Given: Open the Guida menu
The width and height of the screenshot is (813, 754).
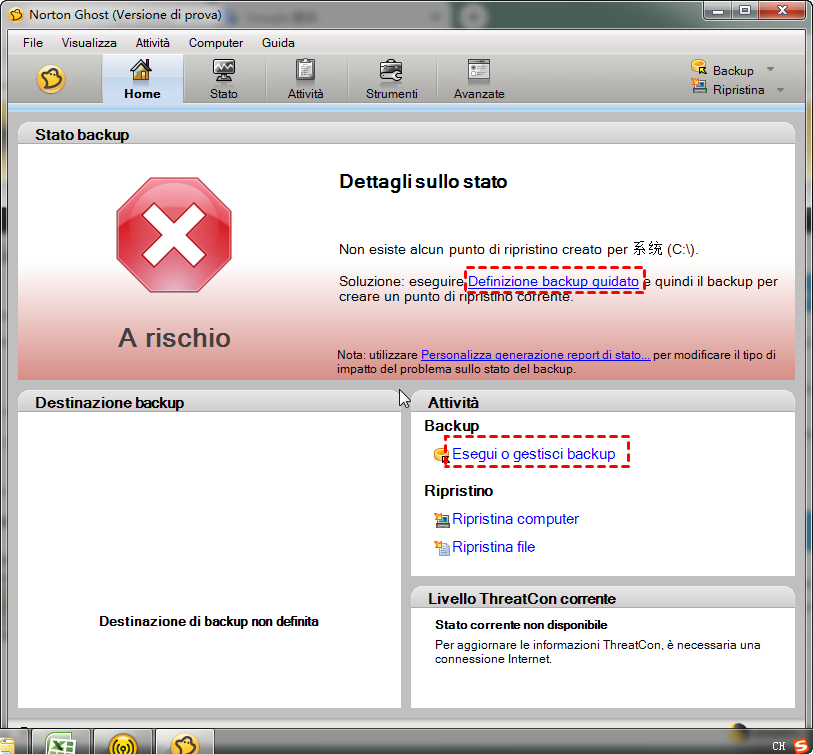Looking at the screenshot, I should click(278, 43).
